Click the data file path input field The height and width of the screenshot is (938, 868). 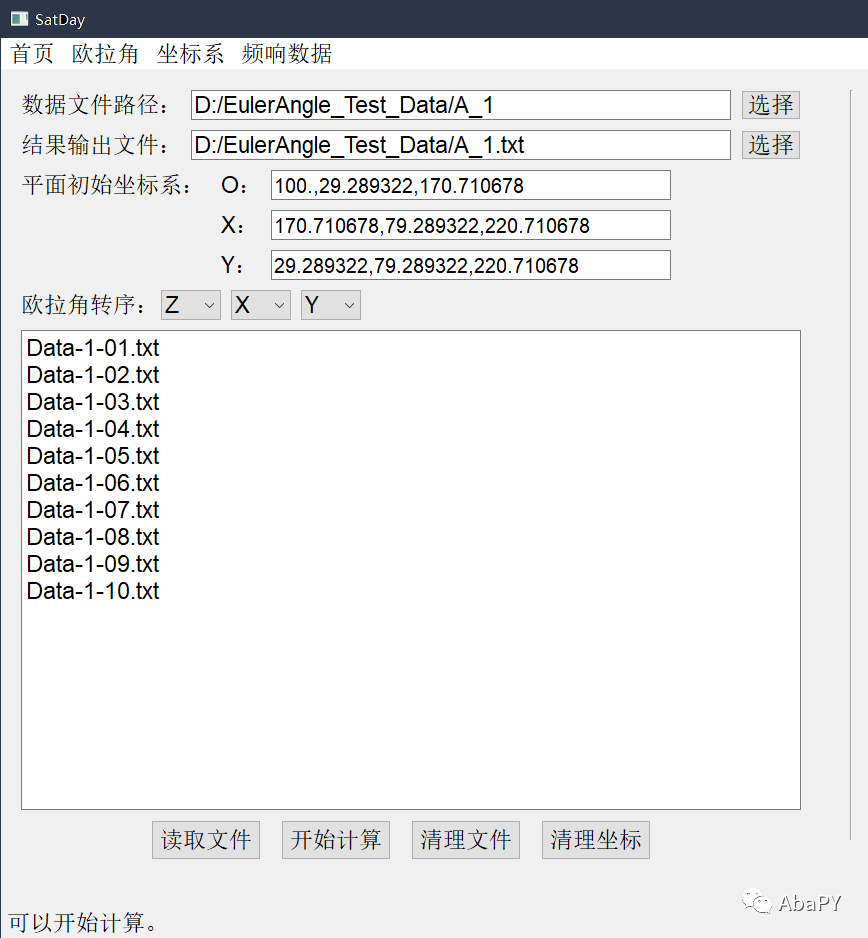pyautogui.click(x=460, y=104)
